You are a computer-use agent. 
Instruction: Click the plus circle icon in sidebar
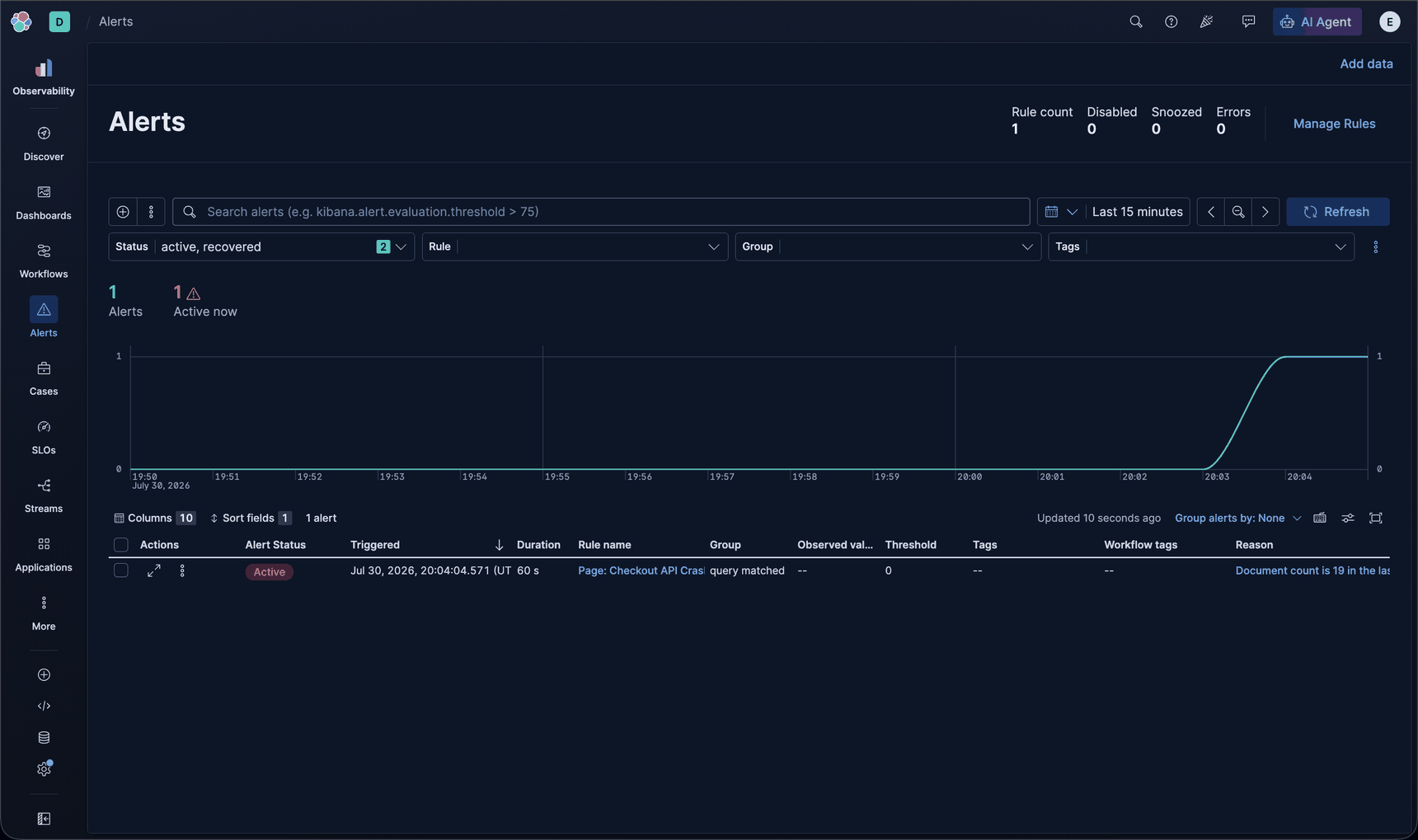coord(44,674)
